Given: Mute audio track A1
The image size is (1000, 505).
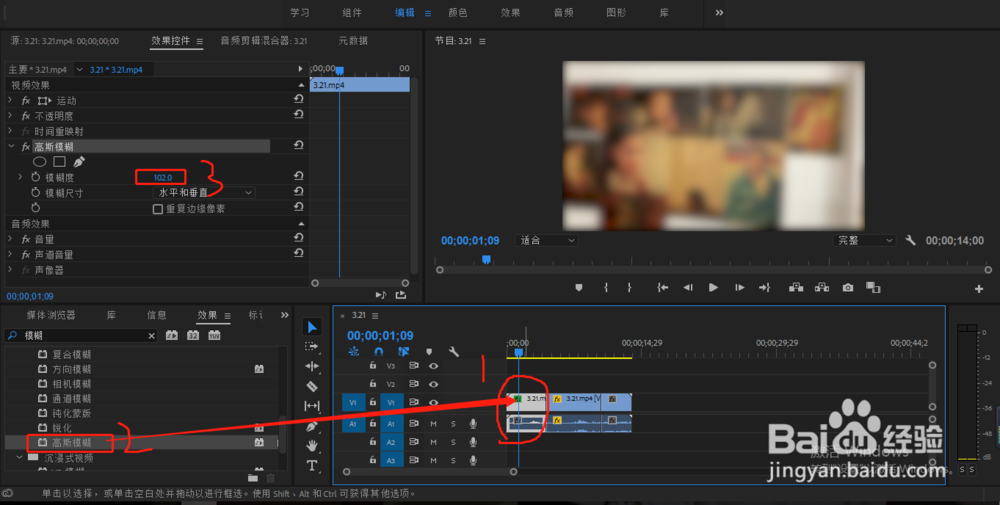Looking at the screenshot, I should [x=434, y=423].
